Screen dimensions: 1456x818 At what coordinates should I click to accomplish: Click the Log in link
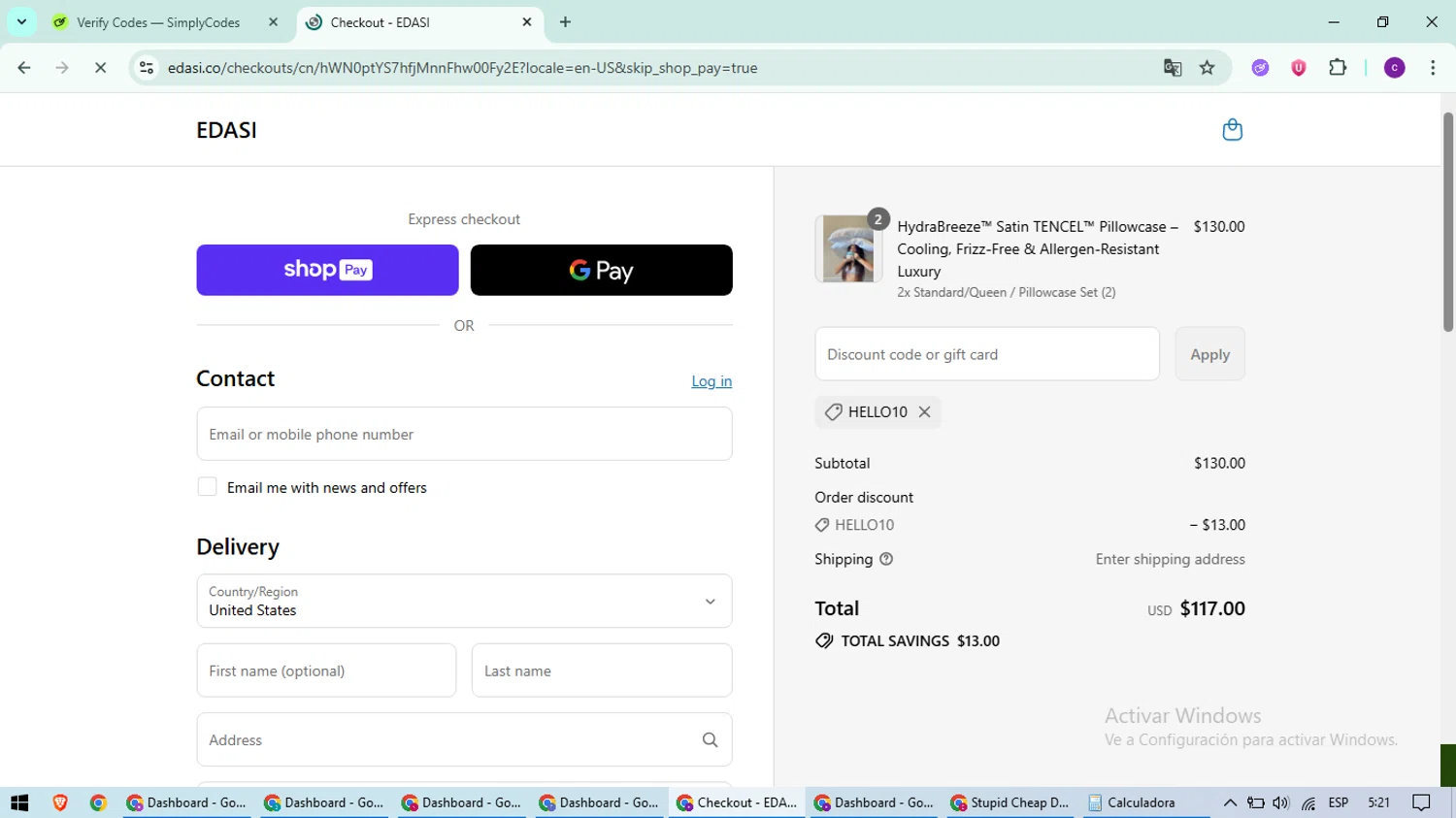tap(711, 381)
